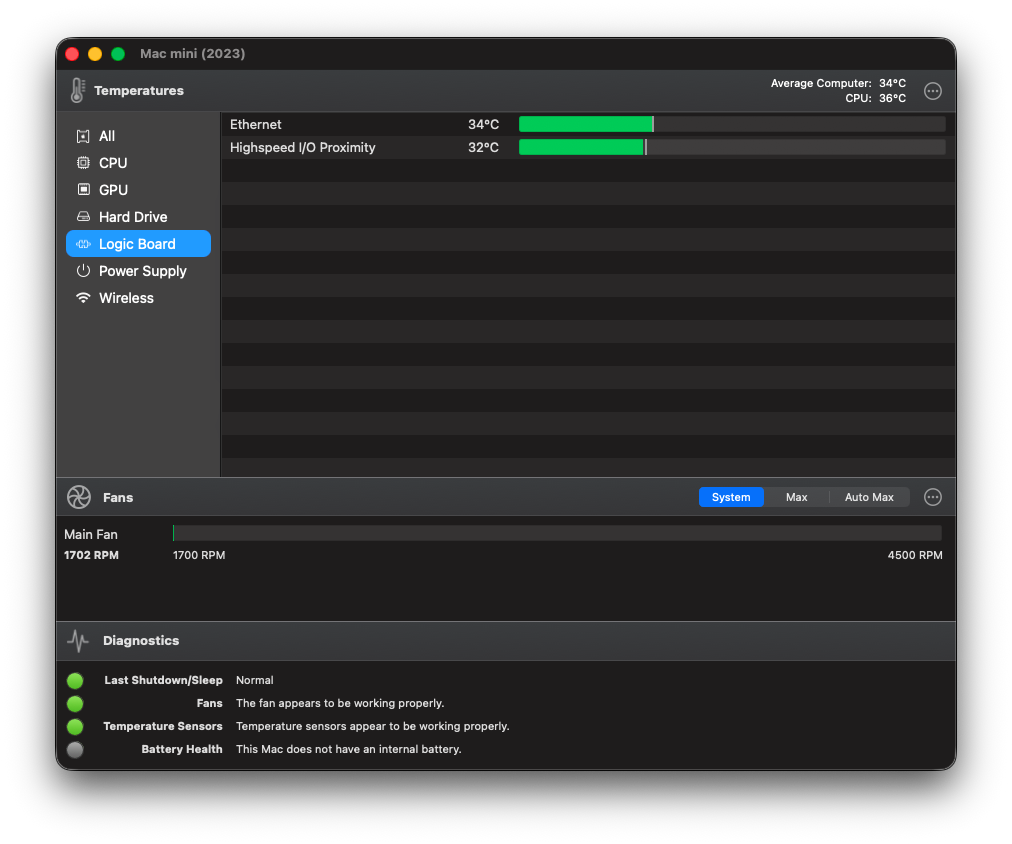Click the Highspeed I/O Proximity temperature bar
This screenshot has width=1012, height=844.
(732, 148)
